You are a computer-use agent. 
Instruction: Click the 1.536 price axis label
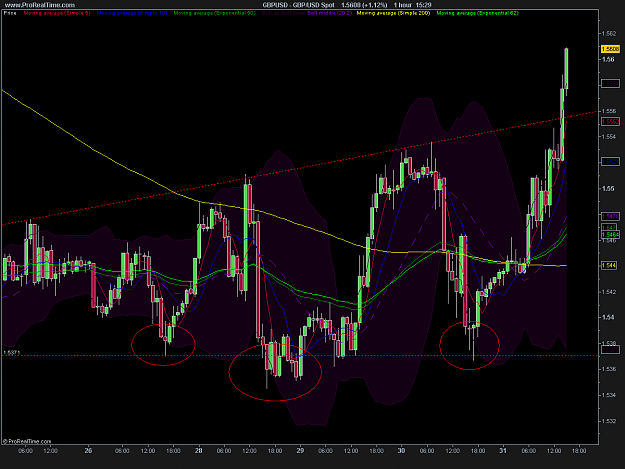click(609, 369)
